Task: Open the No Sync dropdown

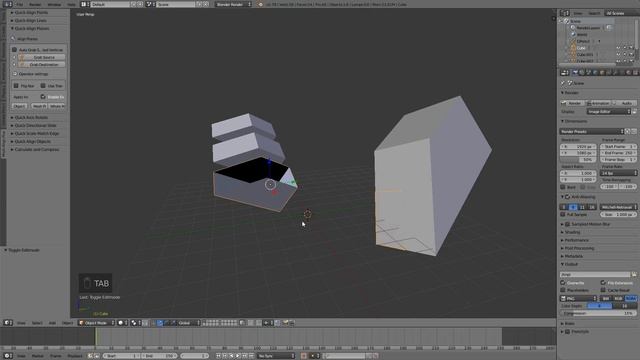Action: click(276, 356)
